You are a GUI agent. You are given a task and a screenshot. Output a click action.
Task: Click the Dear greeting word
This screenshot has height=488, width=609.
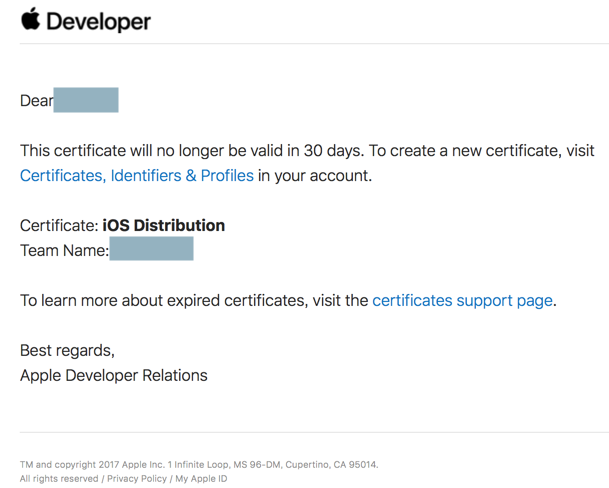pos(36,101)
